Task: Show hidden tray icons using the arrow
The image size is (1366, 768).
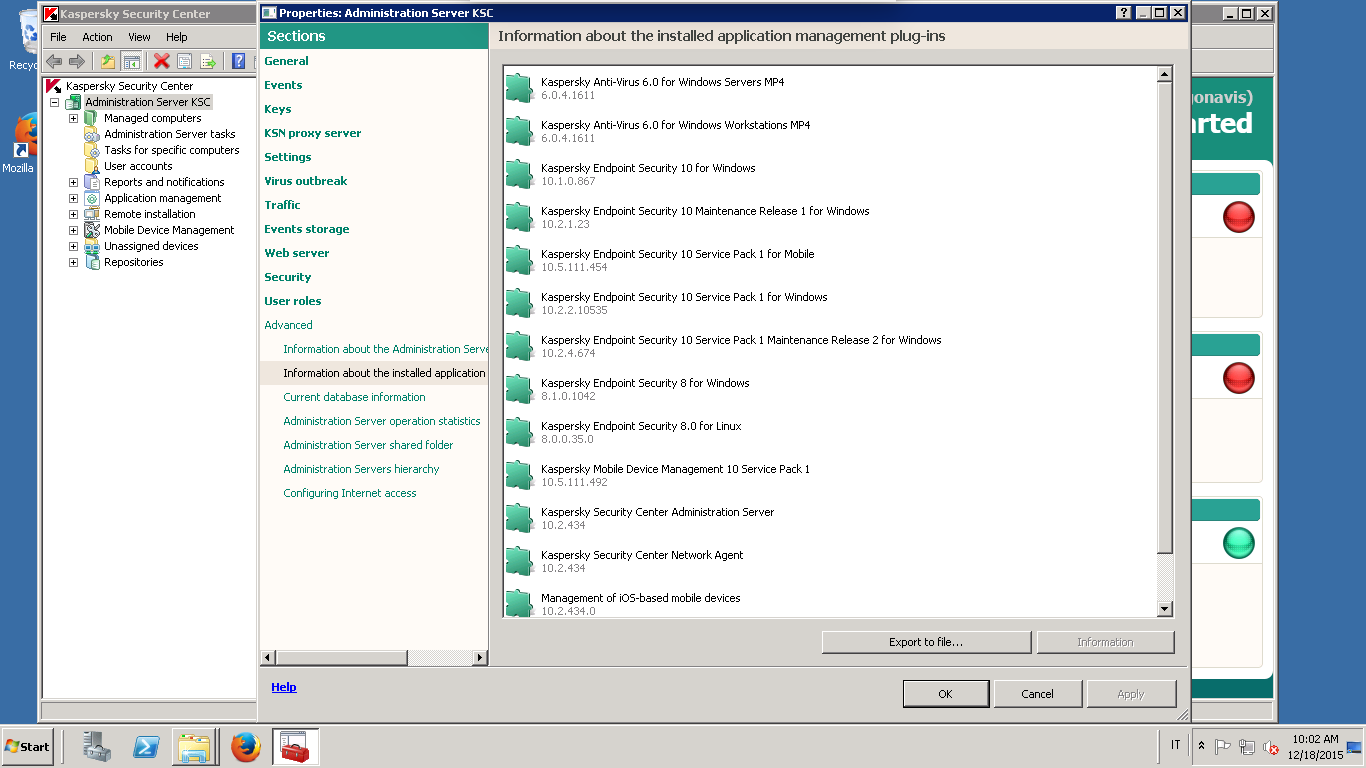Action: tap(1201, 746)
